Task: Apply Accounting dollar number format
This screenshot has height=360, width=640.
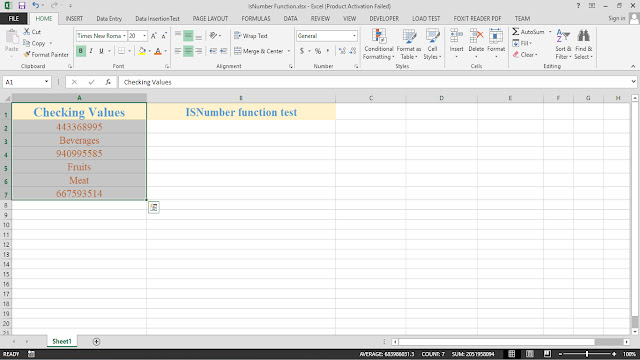Action: [302, 51]
